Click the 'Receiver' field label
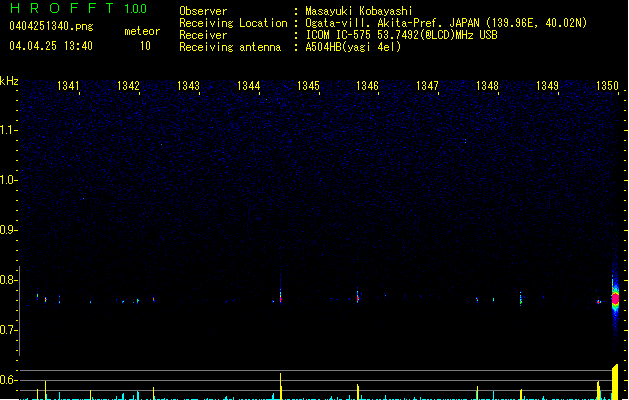 tap(203, 35)
